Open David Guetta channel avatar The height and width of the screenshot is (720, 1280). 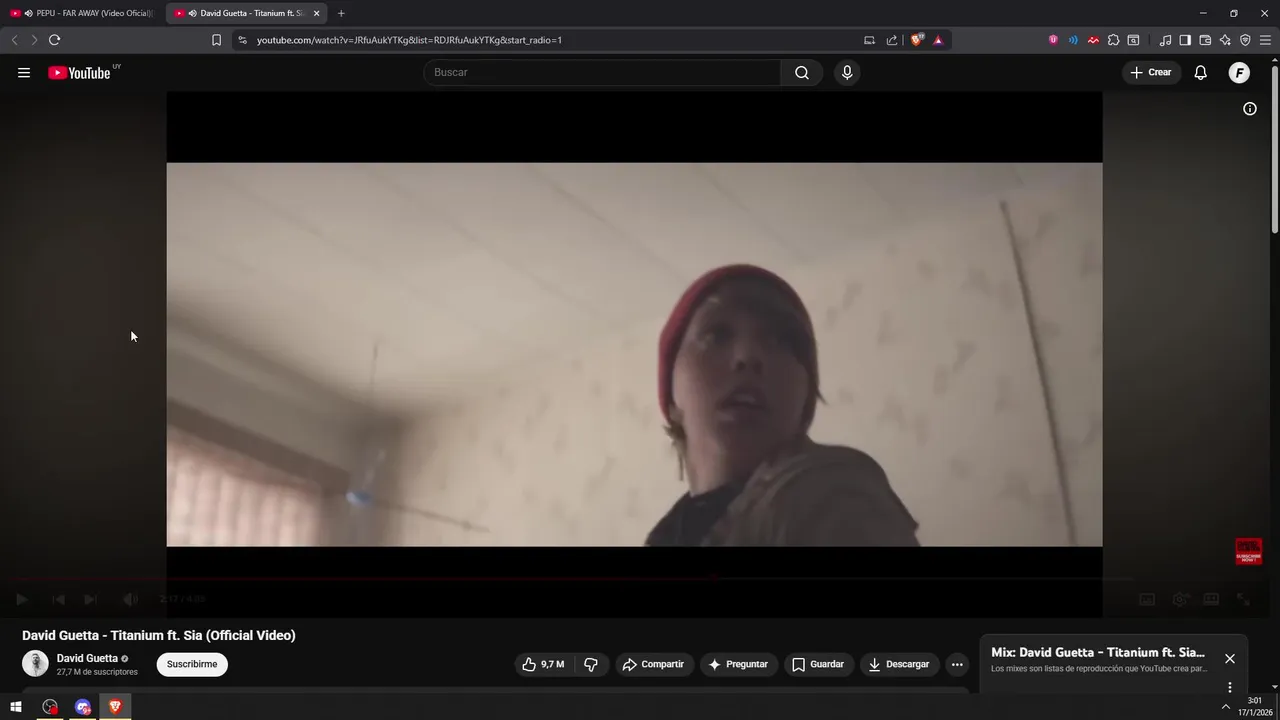pyautogui.click(x=35, y=664)
